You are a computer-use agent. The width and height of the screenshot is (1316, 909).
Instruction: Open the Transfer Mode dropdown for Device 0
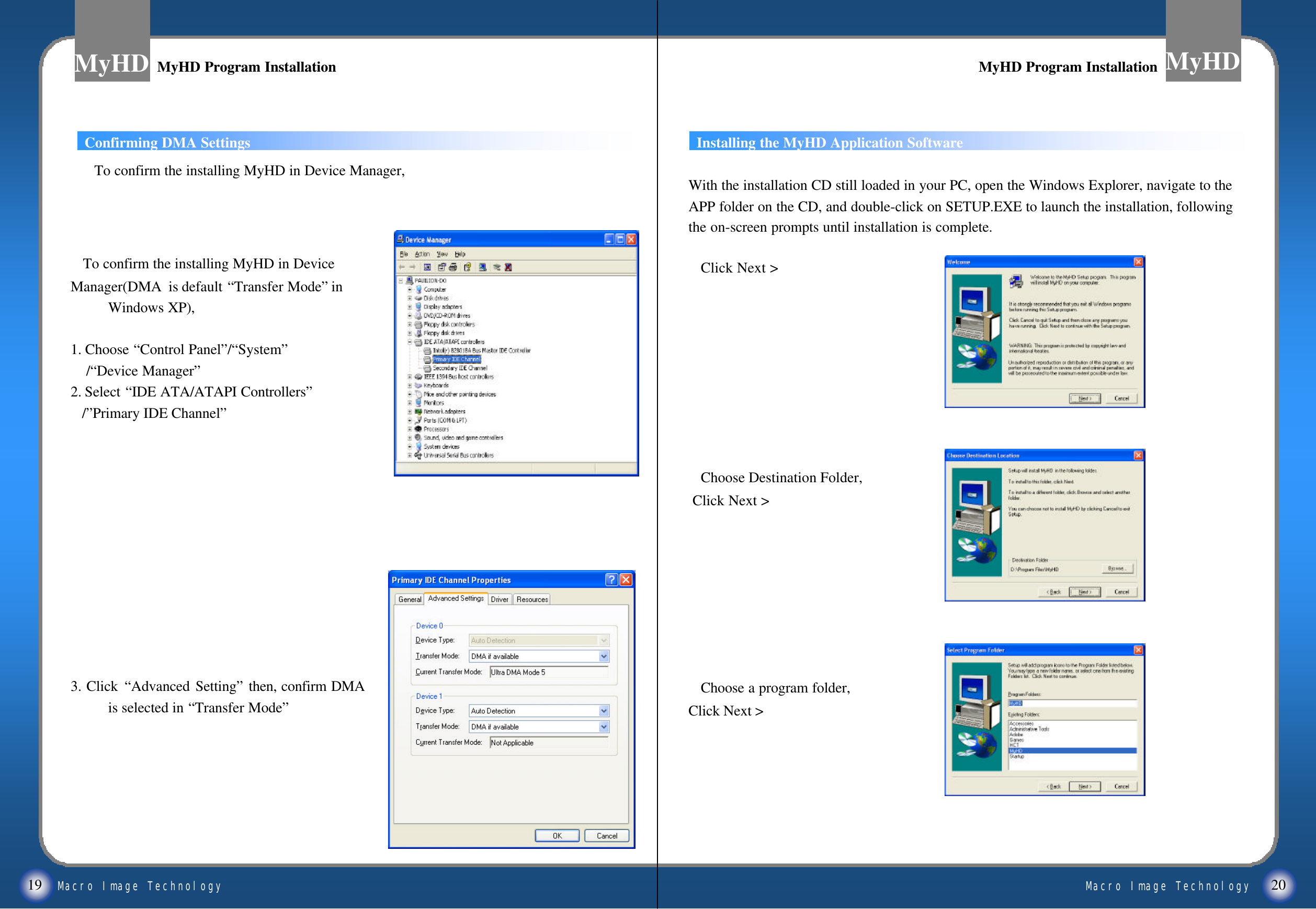pyautogui.click(x=603, y=656)
